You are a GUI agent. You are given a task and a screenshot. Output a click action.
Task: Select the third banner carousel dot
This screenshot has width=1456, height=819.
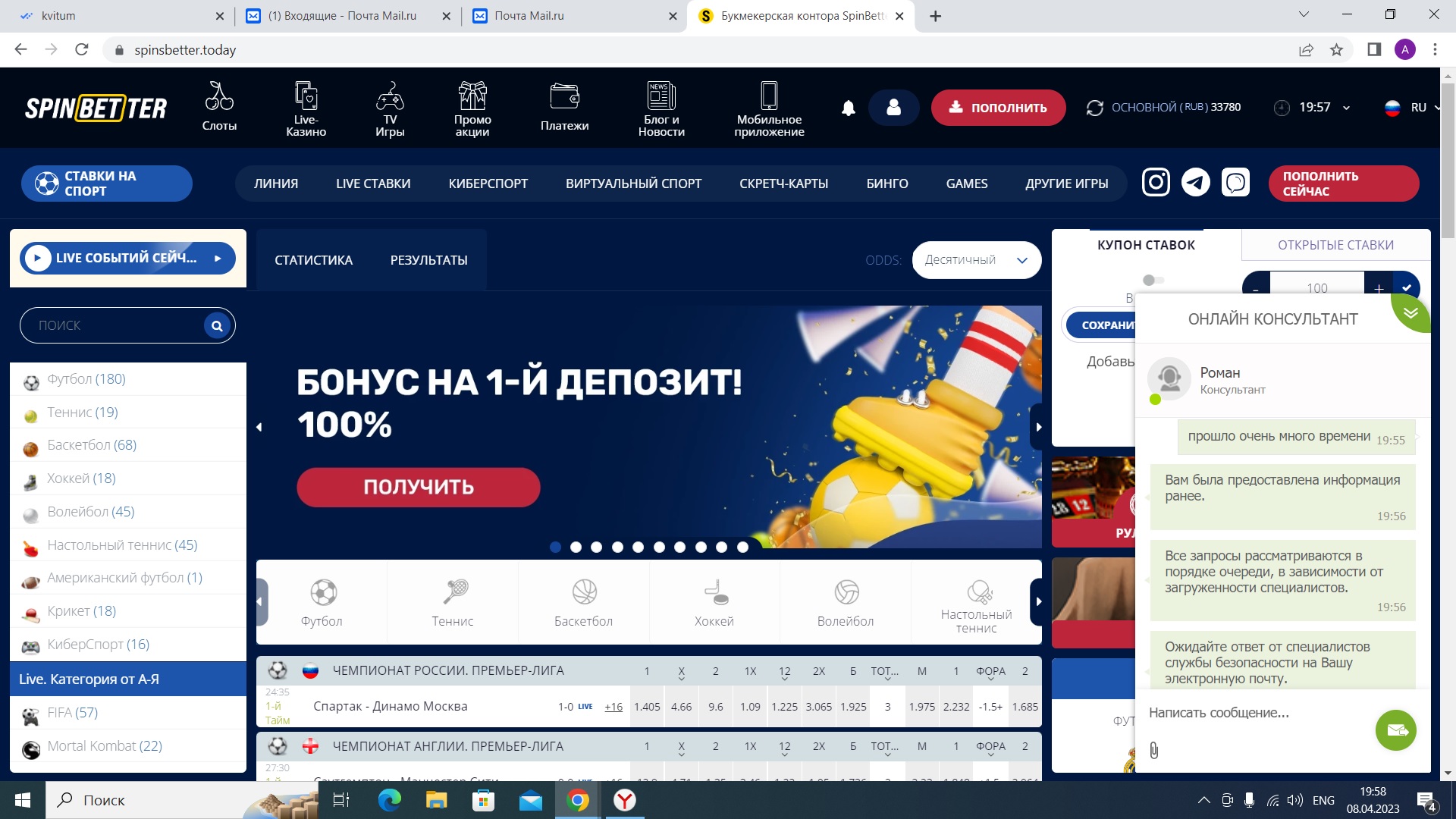[x=597, y=547]
